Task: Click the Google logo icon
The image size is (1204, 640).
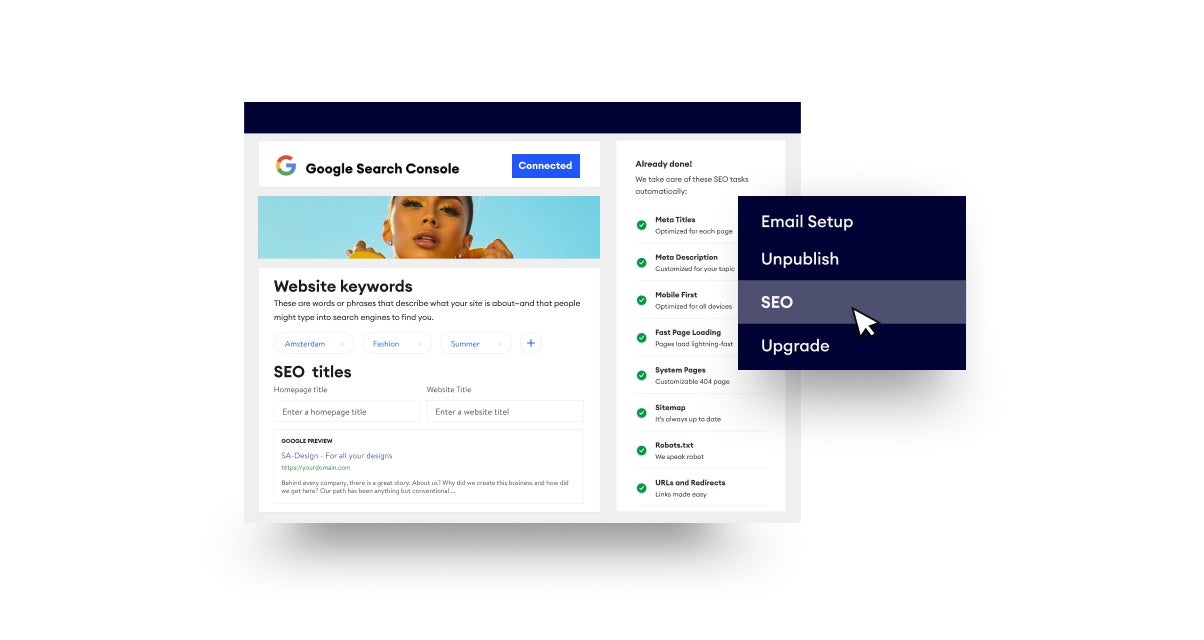Action: point(286,166)
